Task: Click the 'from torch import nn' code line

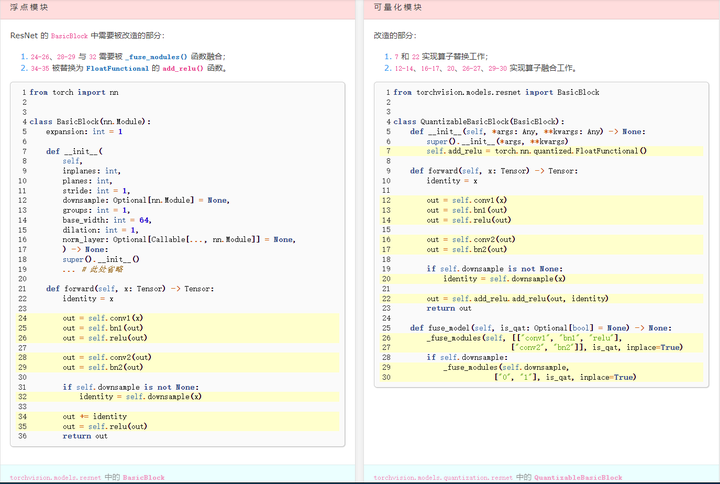Action: (74, 92)
